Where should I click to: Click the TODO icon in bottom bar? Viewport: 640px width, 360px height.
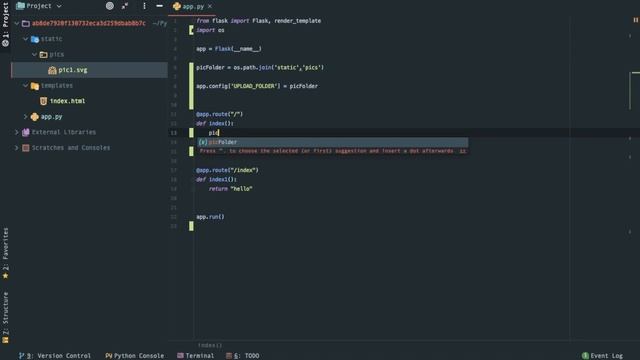pyautogui.click(x=229, y=356)
